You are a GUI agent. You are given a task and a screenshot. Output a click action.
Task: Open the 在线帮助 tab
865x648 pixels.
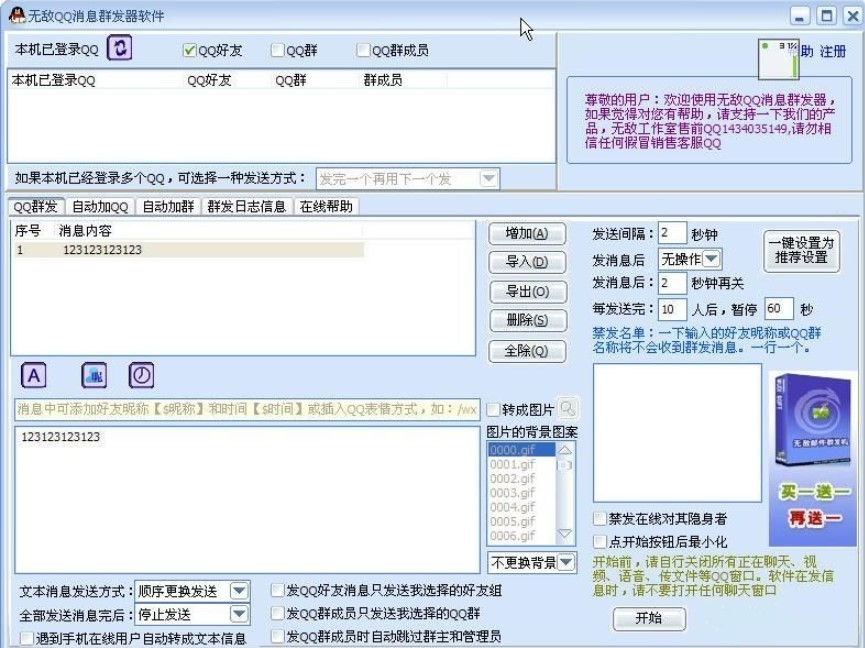coord(326,207)
